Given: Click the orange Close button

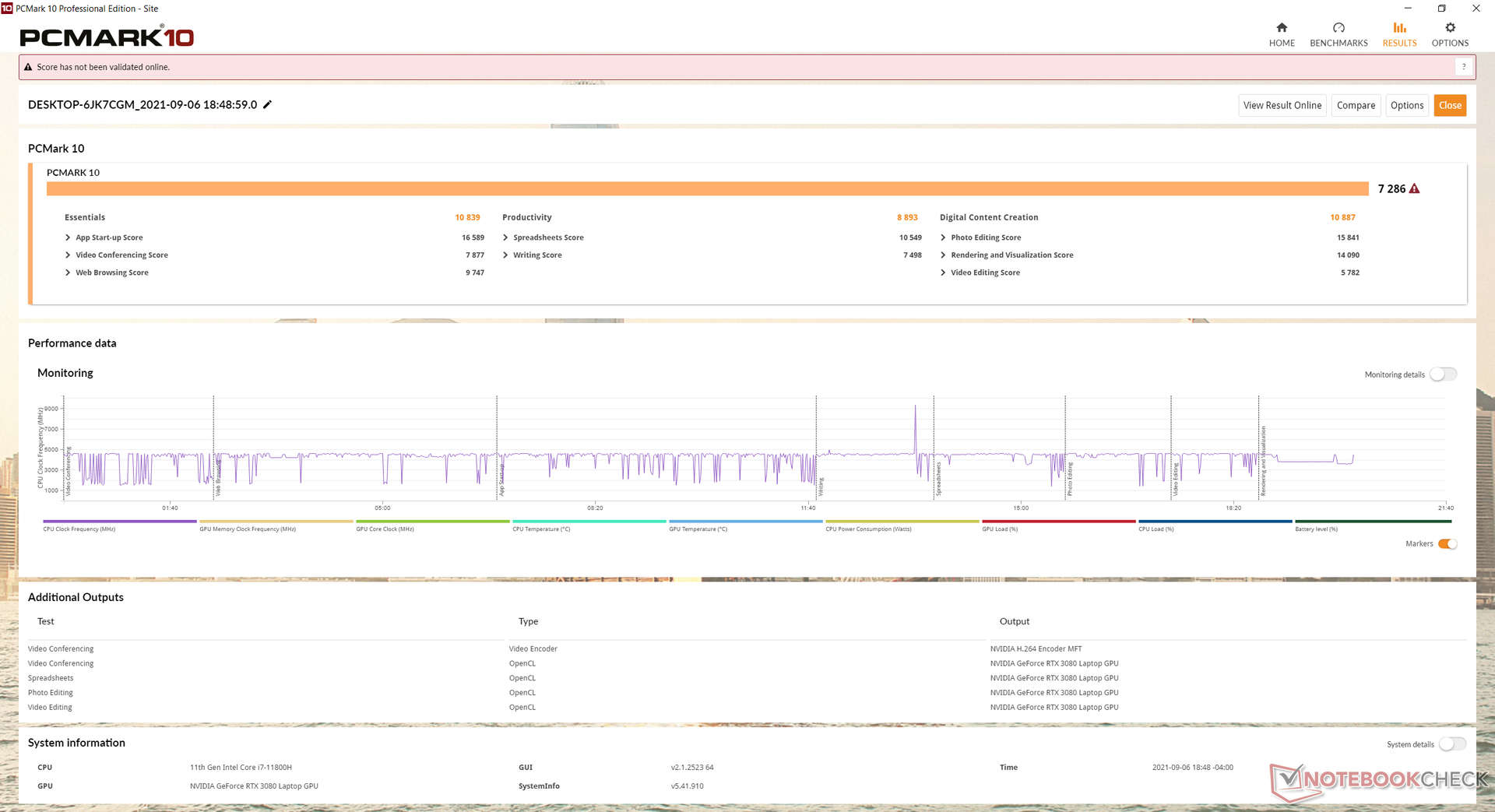Looking at the screenshot, I should pyautogui.click(x=1450, y=105).
